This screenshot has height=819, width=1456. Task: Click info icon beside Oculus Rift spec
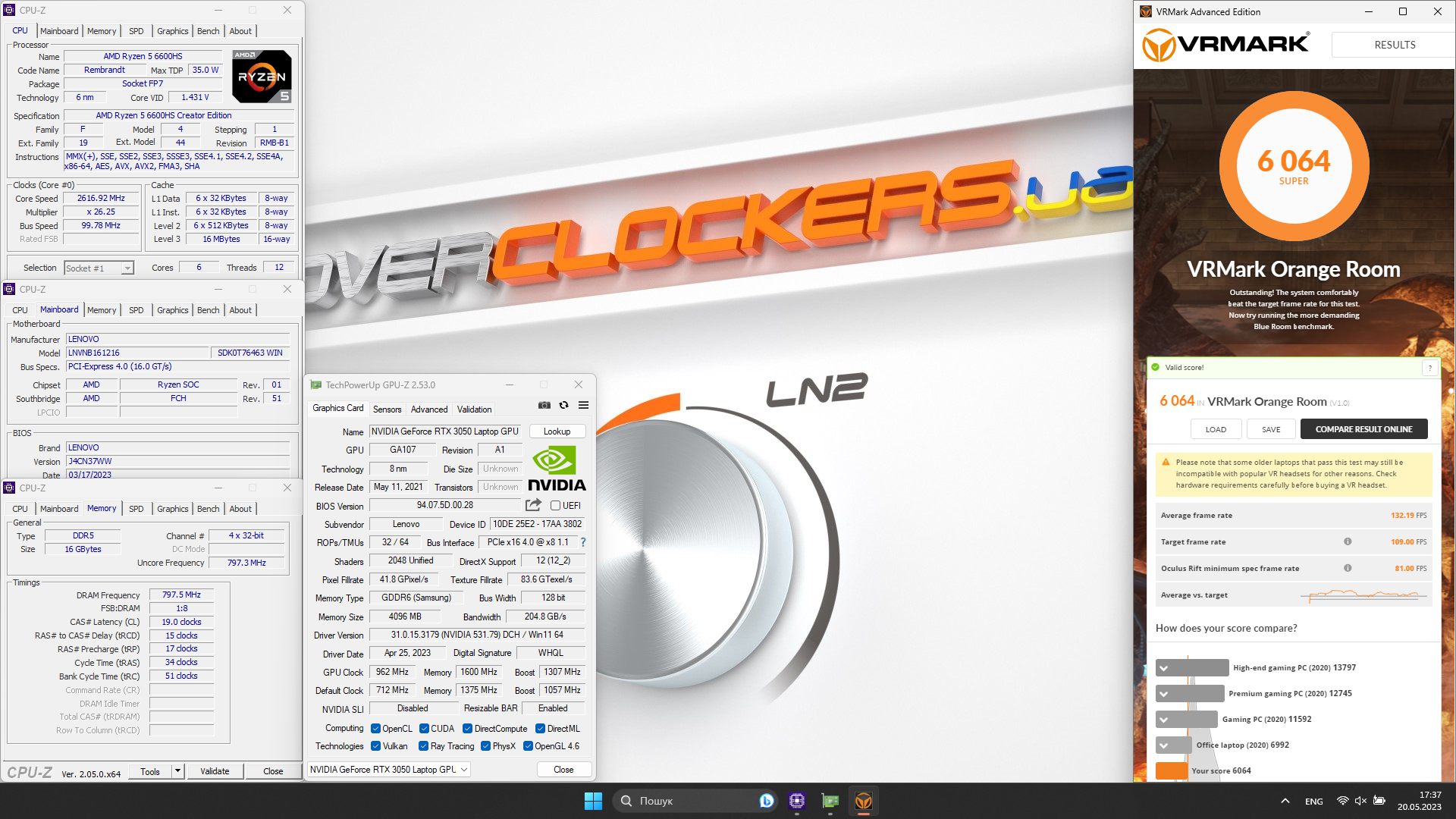click(1348, 568)
